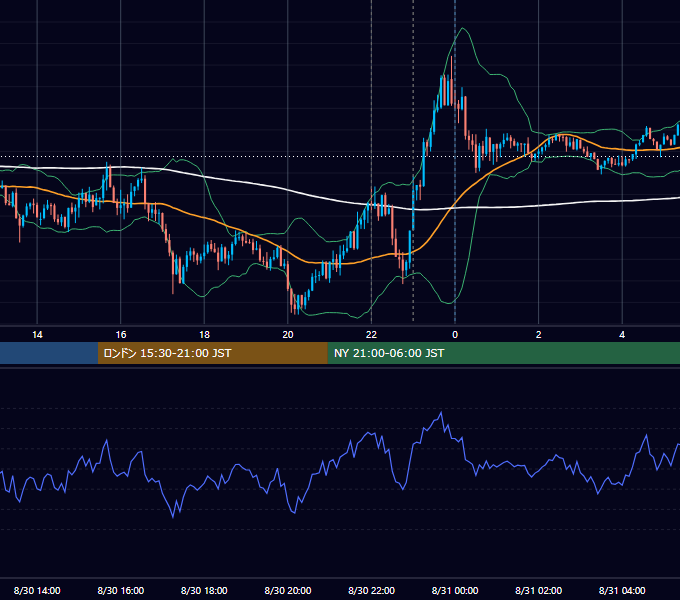Click the '8/30 18:00' date label
Viewport: 680px width, 600px height.
tap(204, 590)
